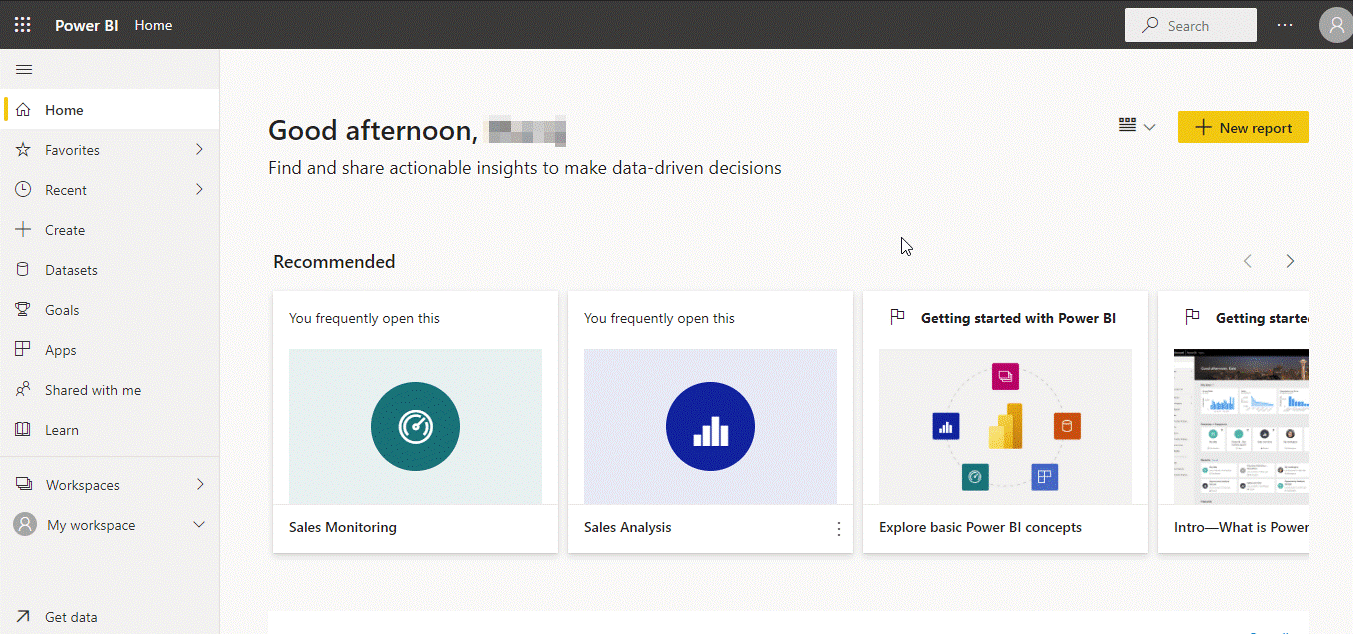1353x634 pixels.
Task: Expand the Recent flyout chevron
Action: tap(199, 190)
